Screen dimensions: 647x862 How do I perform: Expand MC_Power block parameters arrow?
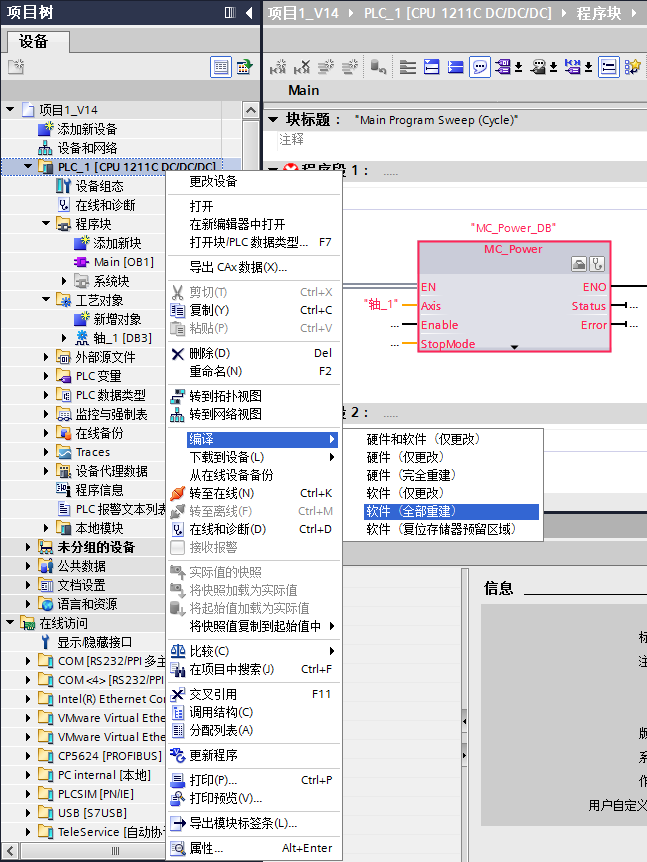(515, 347)
